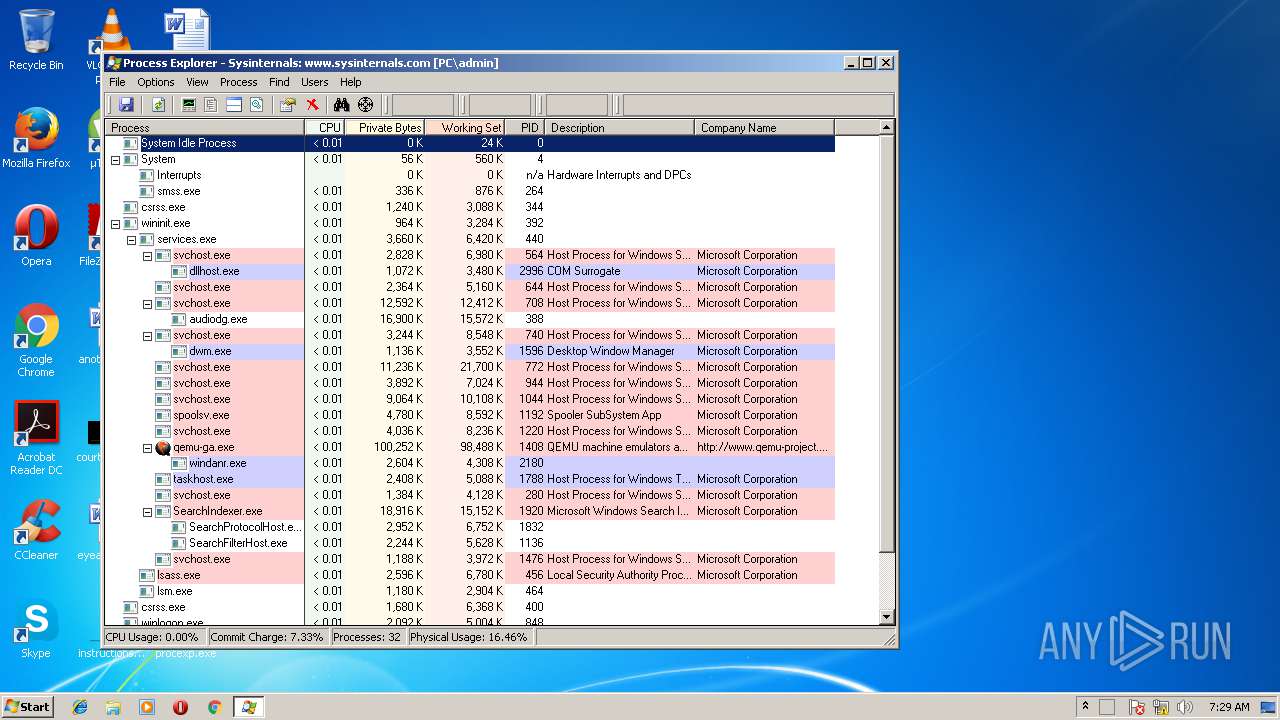Screen dimensions: 1280x720
Task: Sort by the PID column header
Action: click(525, 128)
